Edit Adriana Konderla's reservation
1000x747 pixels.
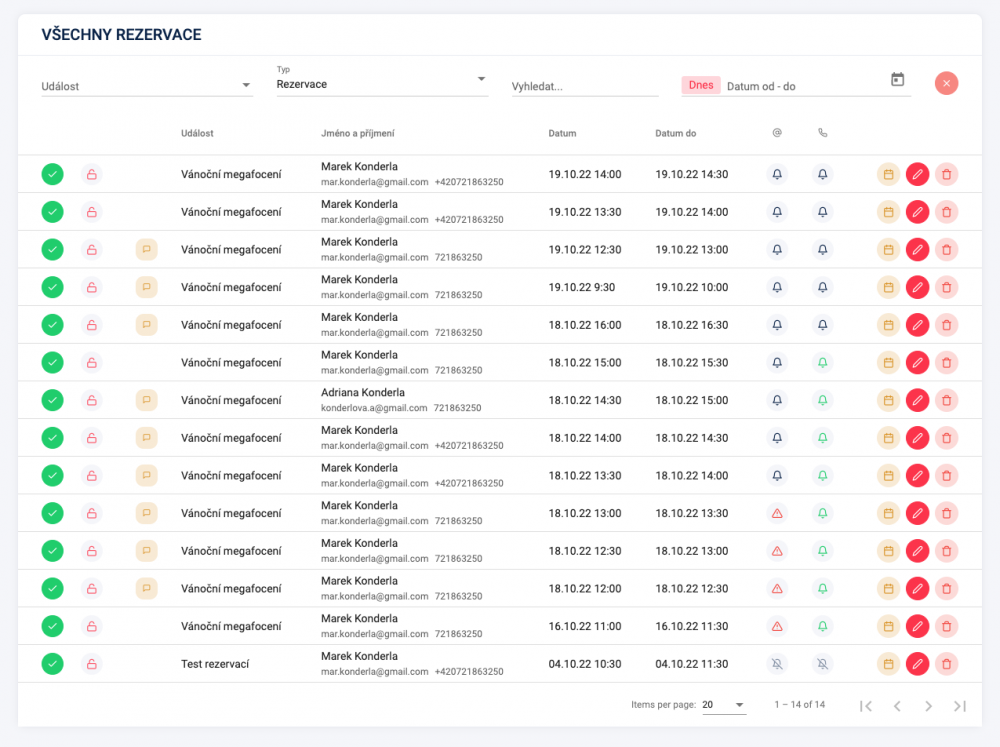917,400
